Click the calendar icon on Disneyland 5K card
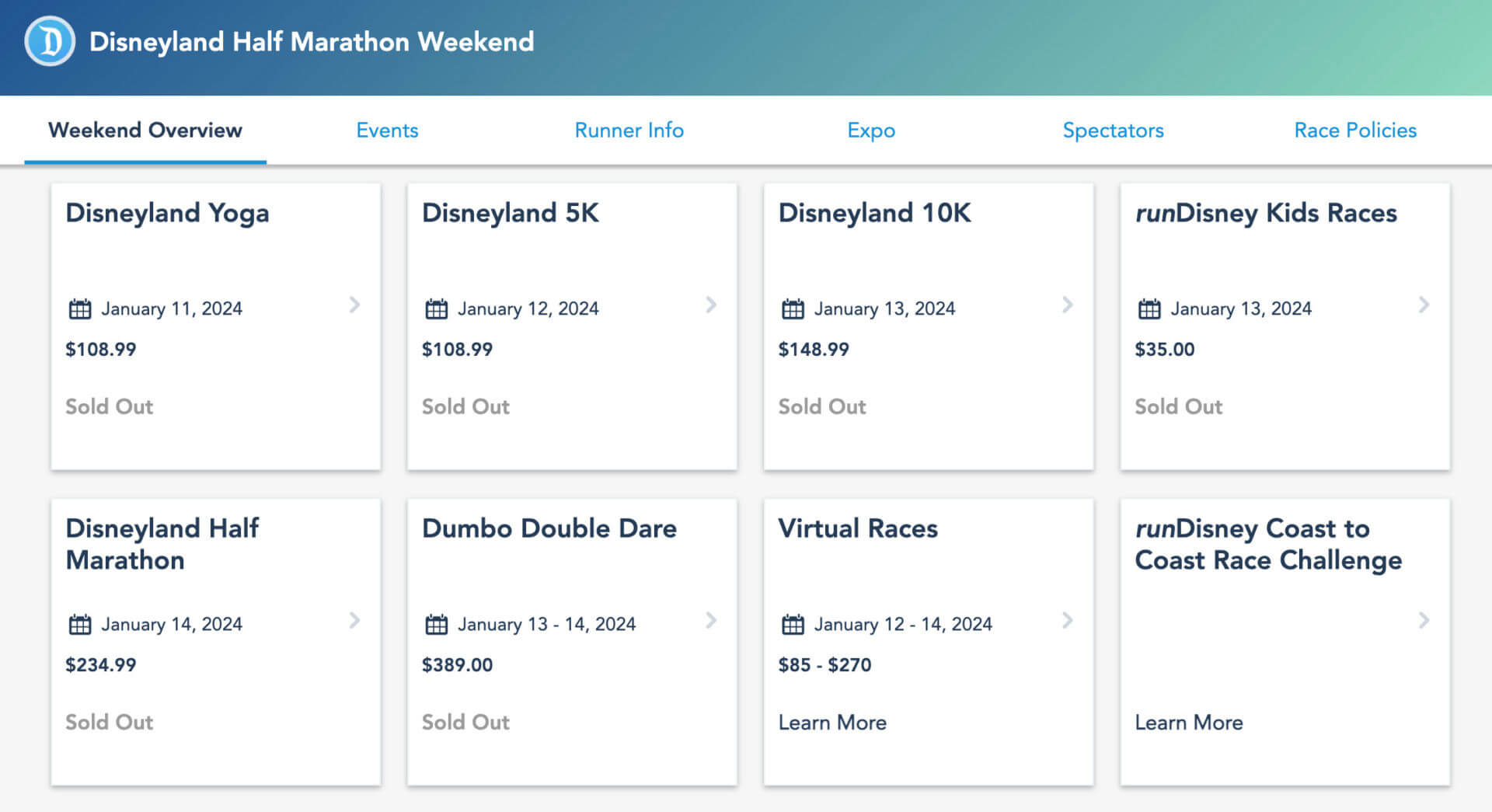 click(437, 308)
